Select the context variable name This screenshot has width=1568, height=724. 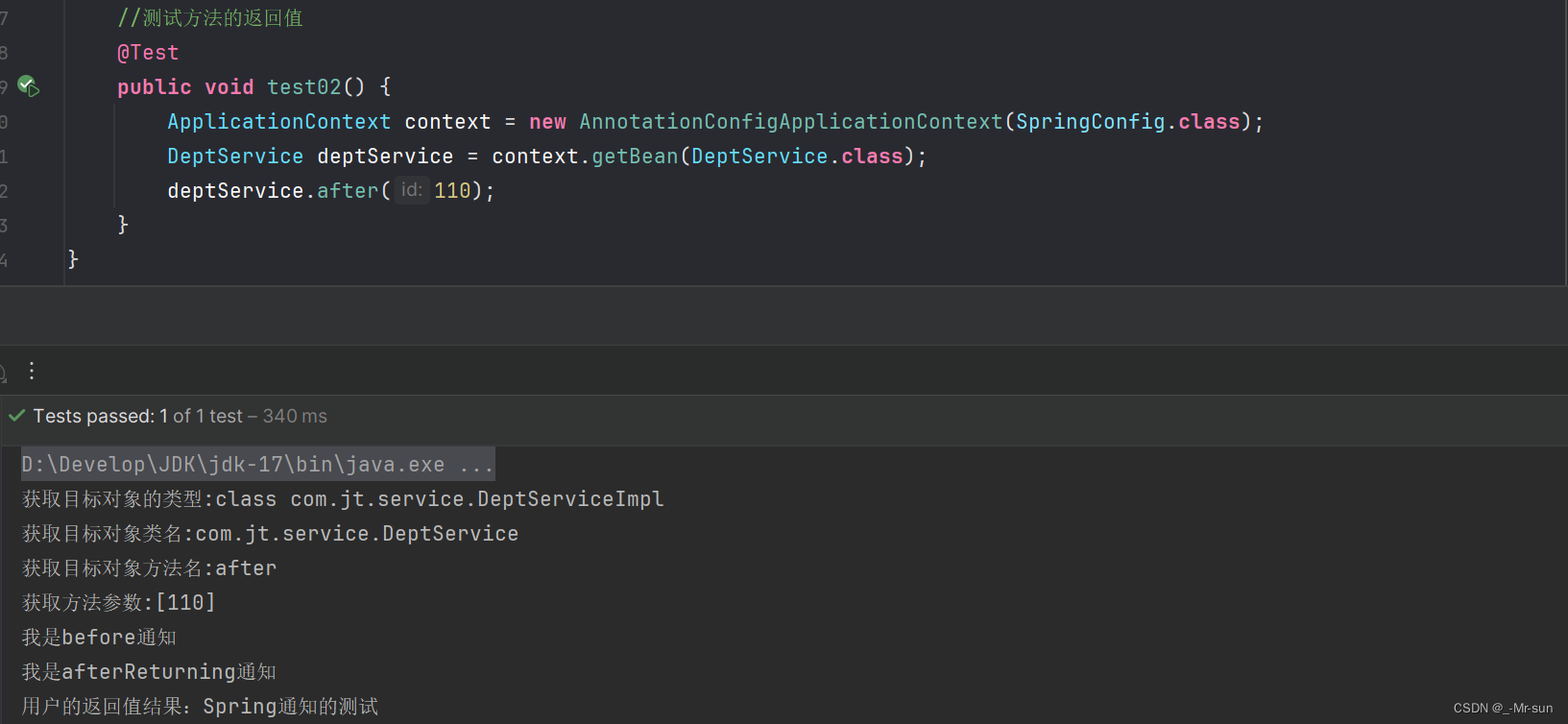[x=447, y=122]
